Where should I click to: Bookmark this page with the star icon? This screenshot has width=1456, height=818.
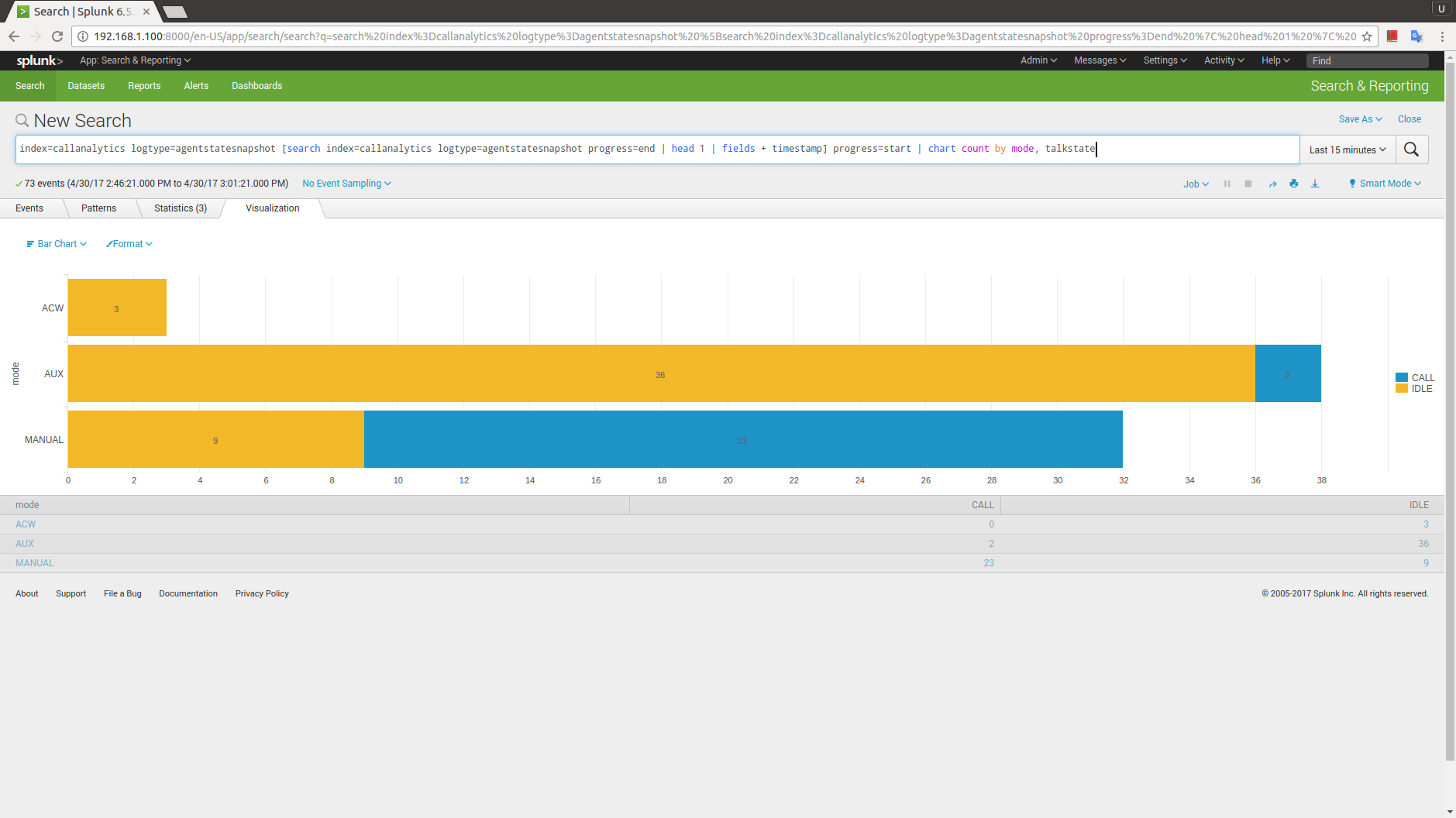[1367, 36]
